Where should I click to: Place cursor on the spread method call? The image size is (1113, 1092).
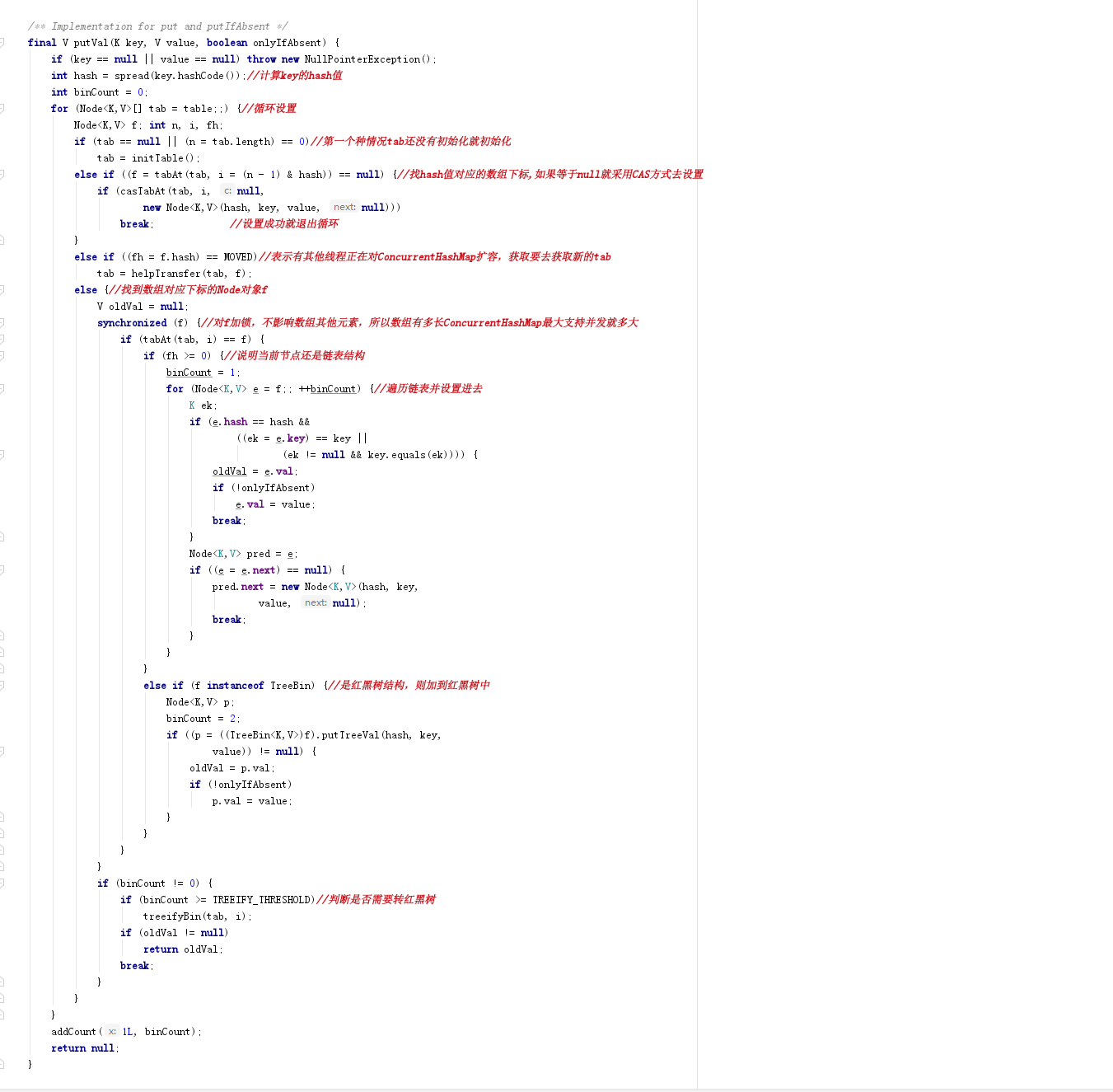pyautogui.click(x=132, y=75)
